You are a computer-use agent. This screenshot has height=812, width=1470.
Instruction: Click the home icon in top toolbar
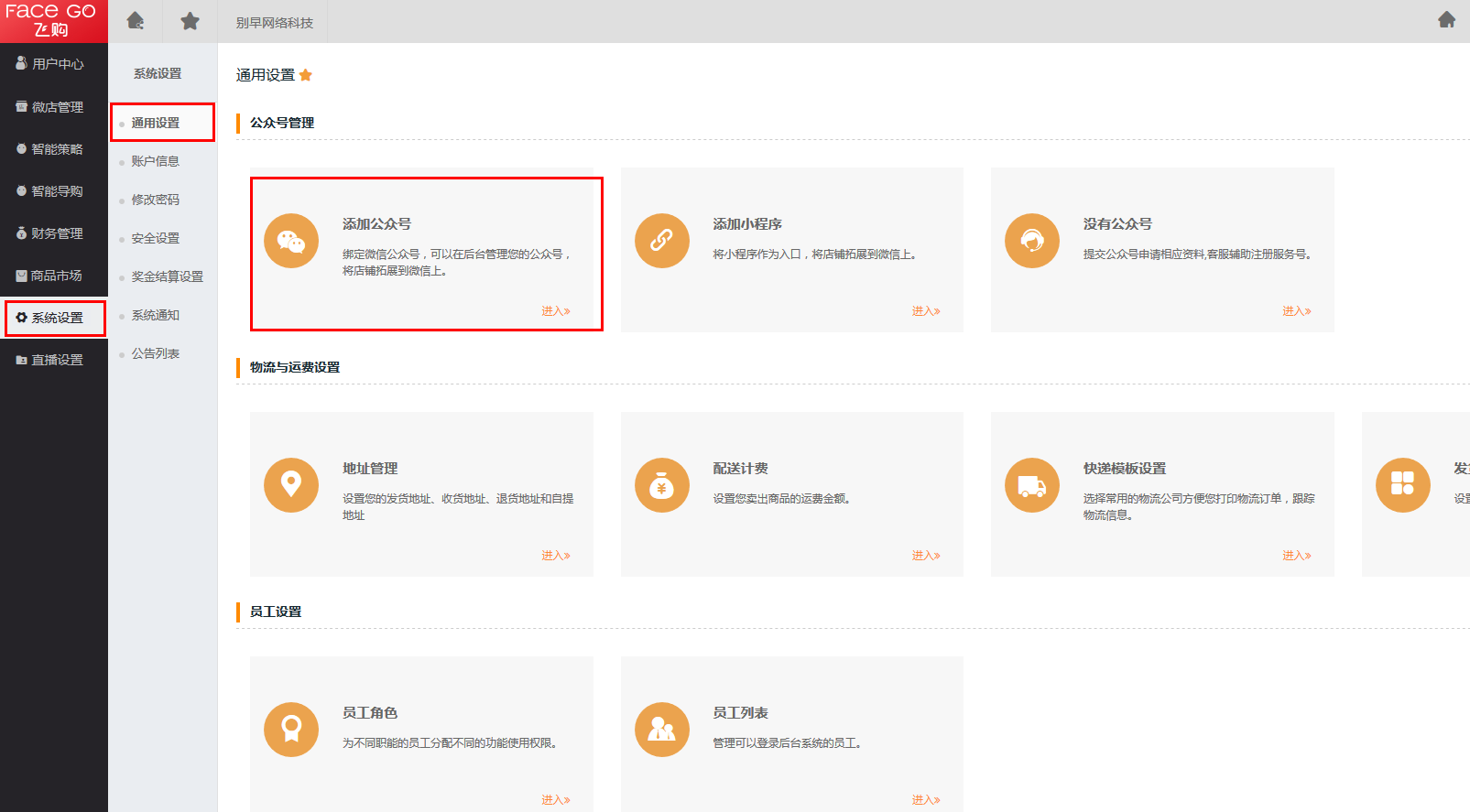(136, 21)
